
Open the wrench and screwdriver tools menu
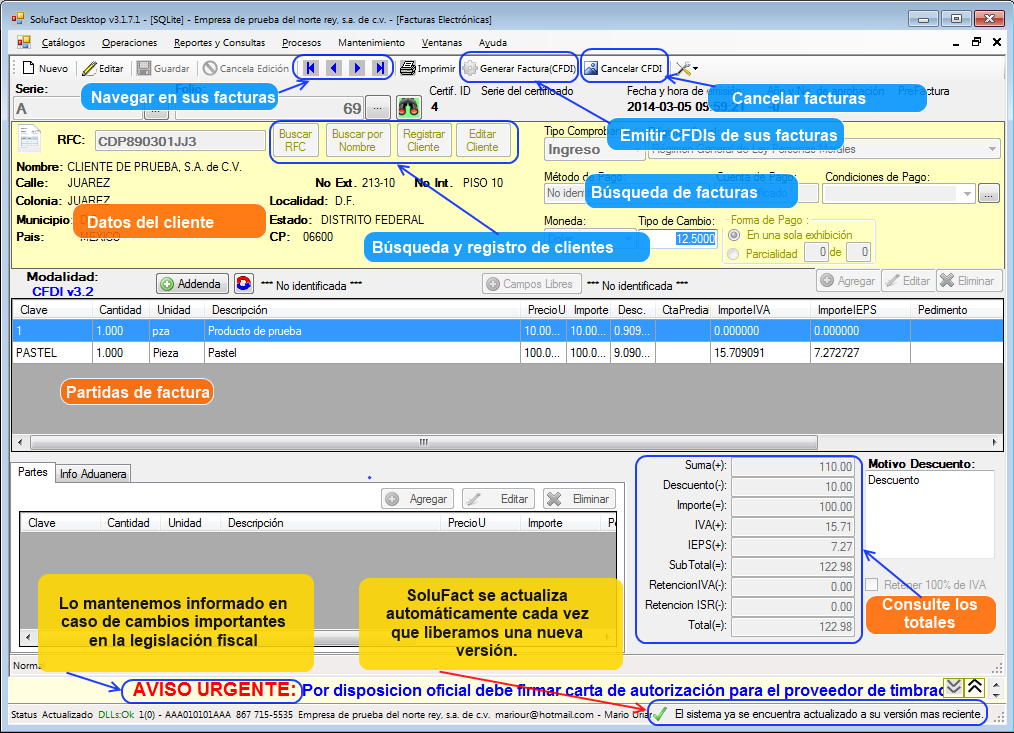[686, 68]
